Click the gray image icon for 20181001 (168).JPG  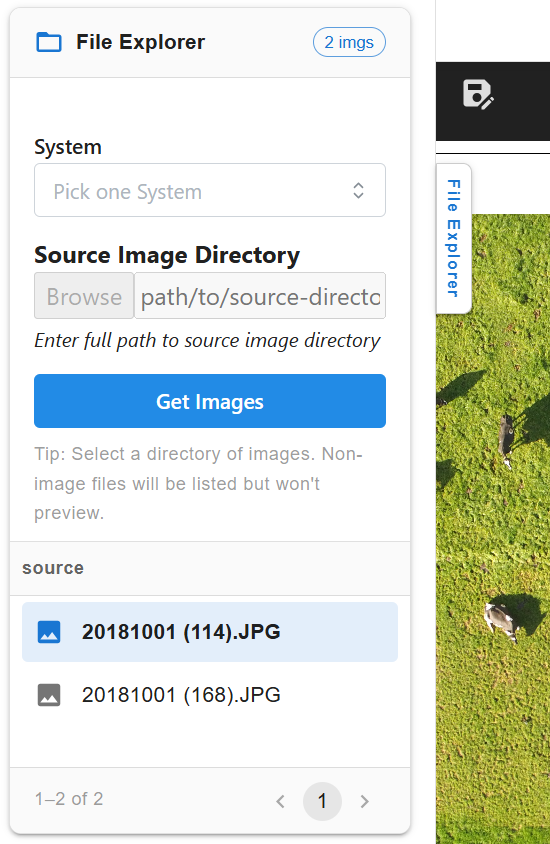click(x=49, y=695)
